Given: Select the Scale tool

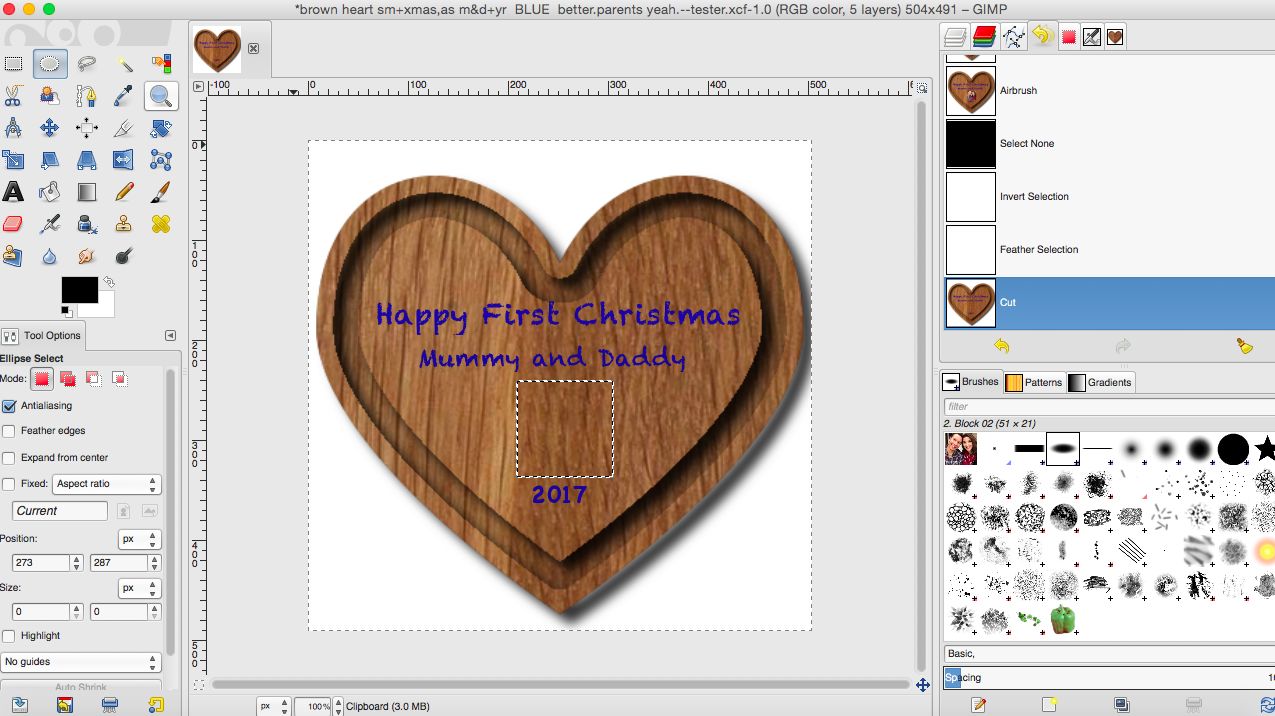Looking at the screenshot, I should (13, 160).
